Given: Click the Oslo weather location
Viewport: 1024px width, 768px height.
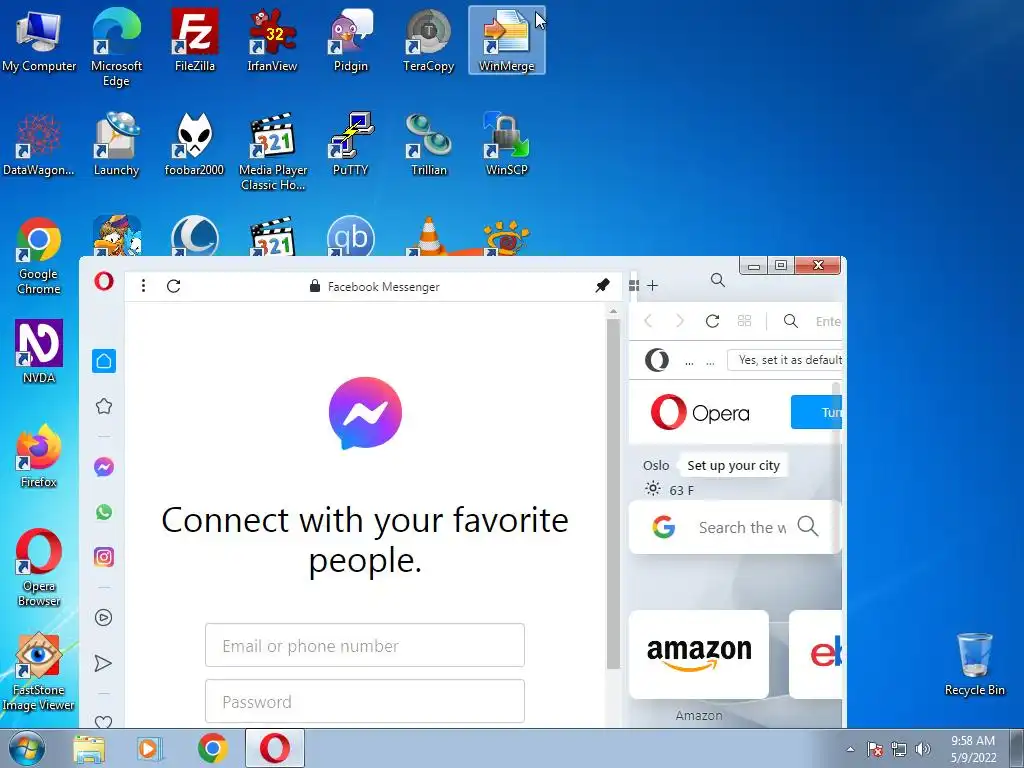Looking at the screenshot, I should coord(656,466).
